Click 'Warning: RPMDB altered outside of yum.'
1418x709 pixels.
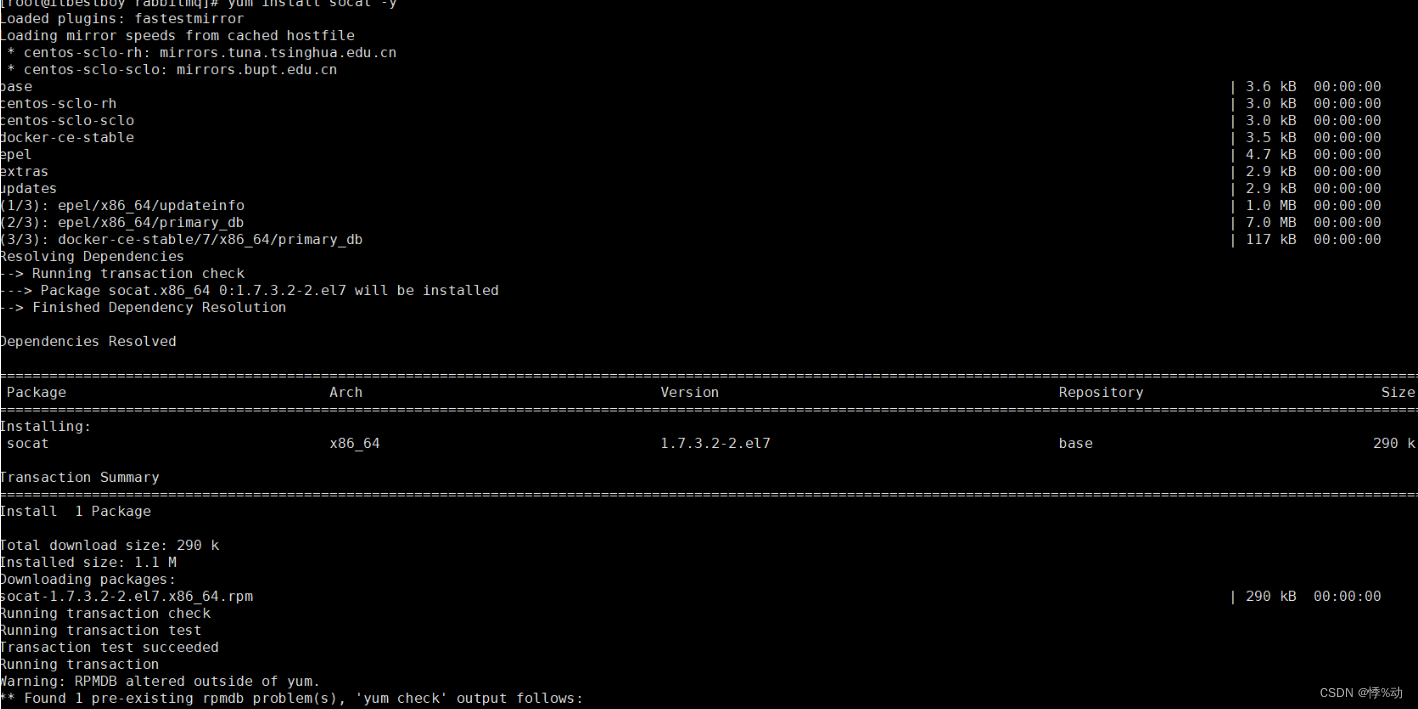[x=160, y=681]
